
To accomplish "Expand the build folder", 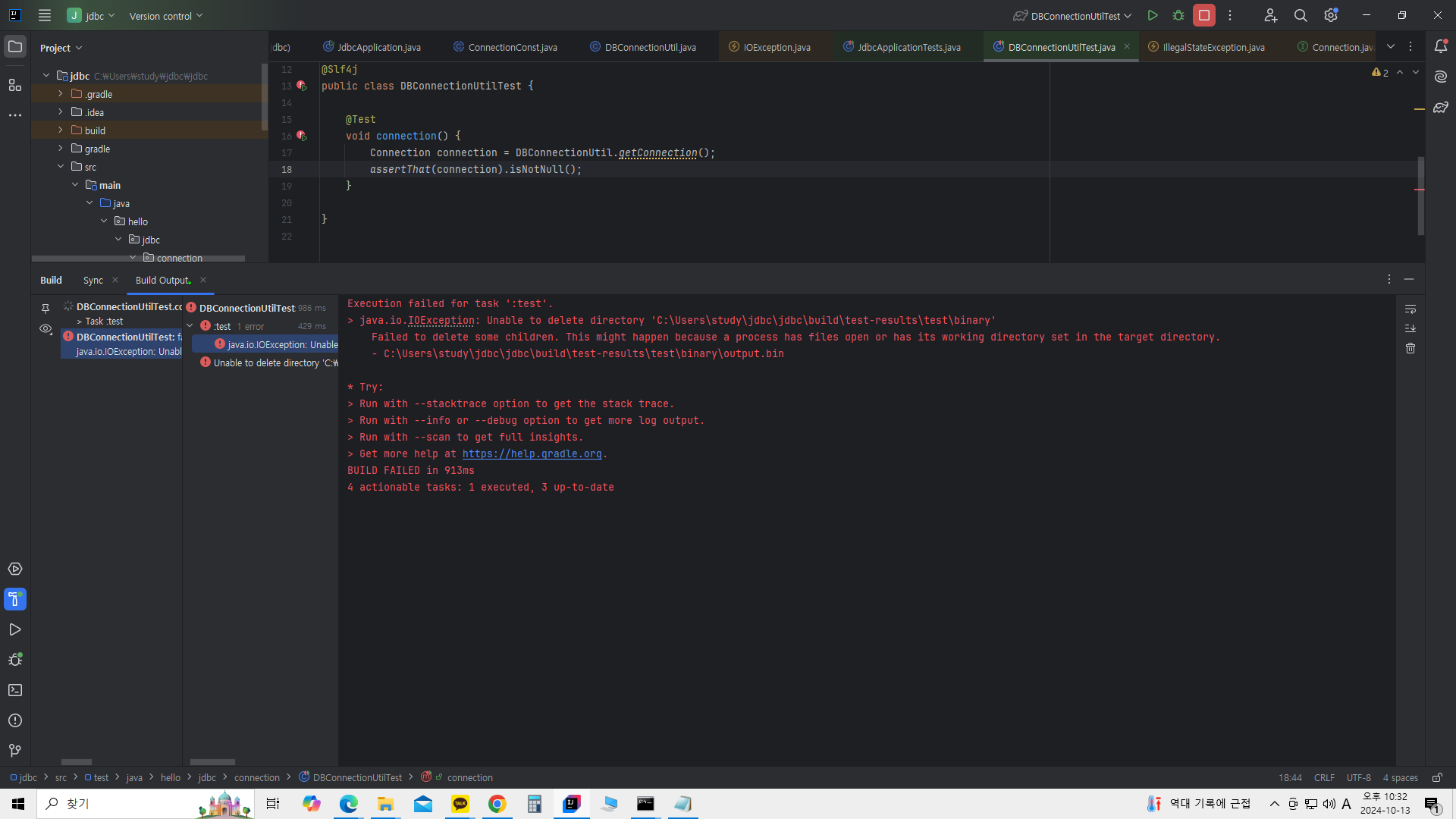I will pos(61,130).
